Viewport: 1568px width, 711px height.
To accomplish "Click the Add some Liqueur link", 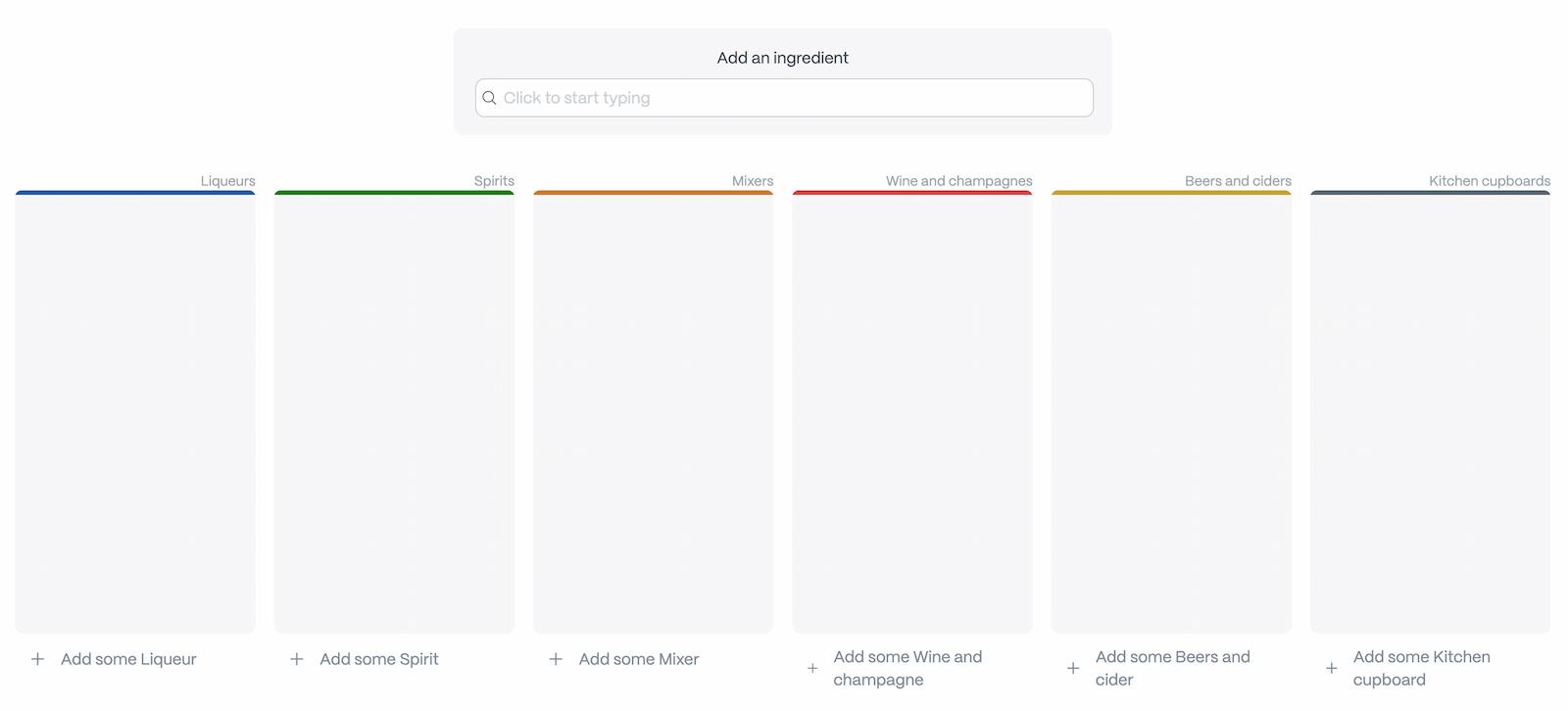I will [x=128, y=659].
